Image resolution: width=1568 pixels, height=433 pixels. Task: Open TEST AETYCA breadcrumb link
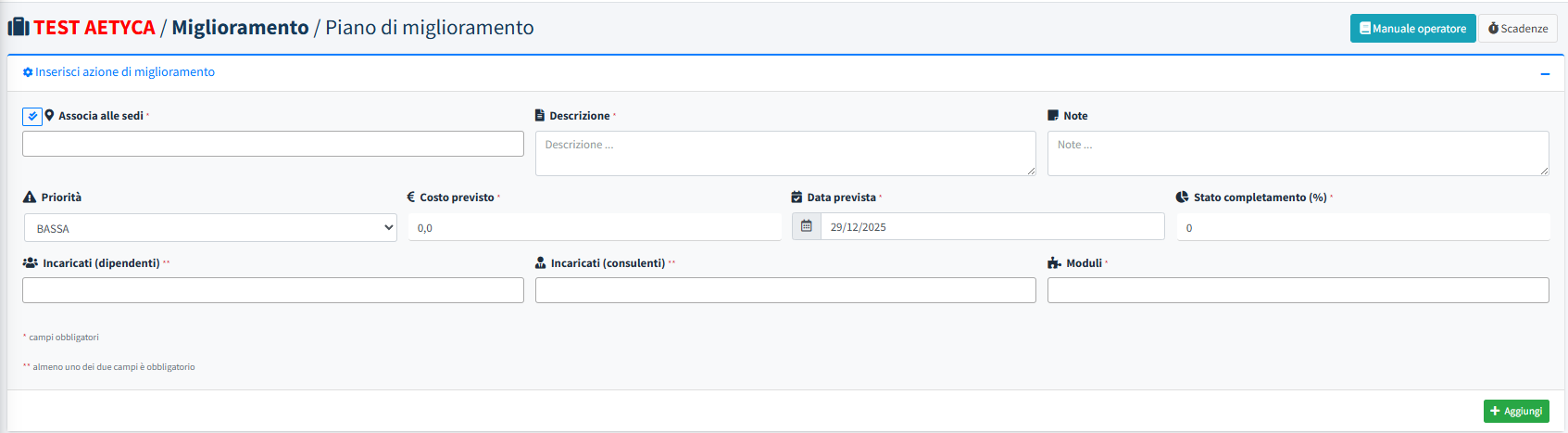coord(94,28)
